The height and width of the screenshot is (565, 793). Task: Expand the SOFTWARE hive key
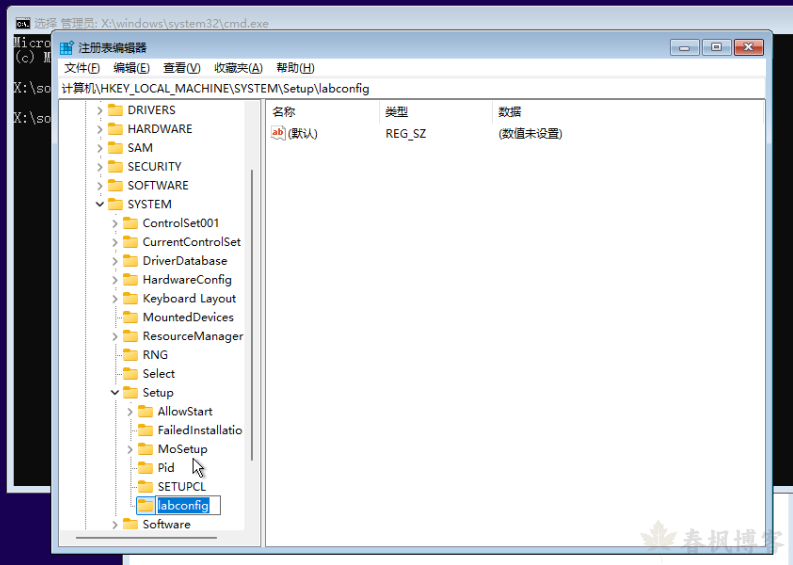point(100,186)
